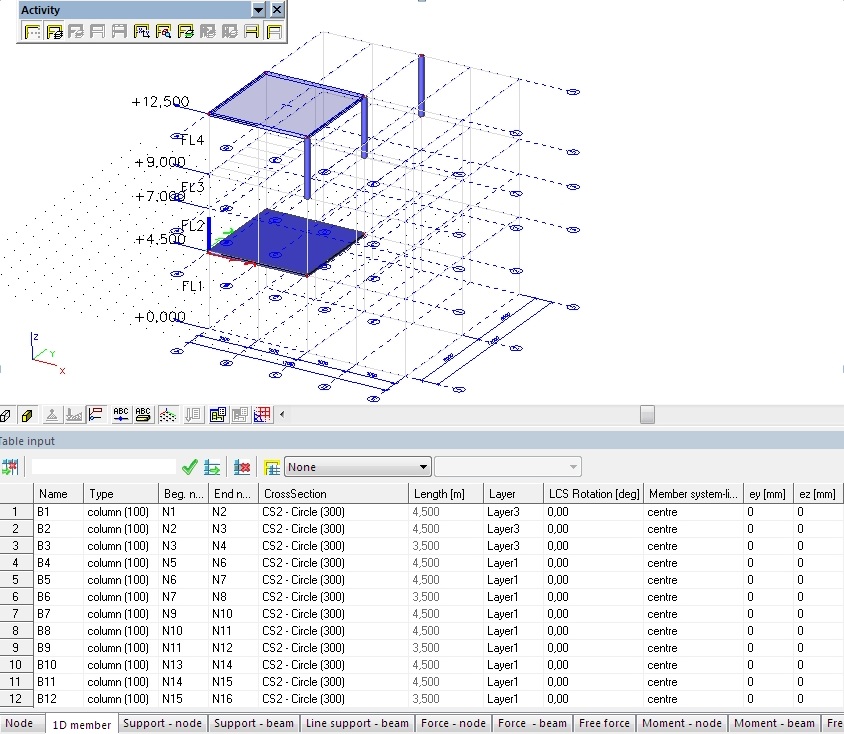Click the wireframe box view icon

pos(6,415)
